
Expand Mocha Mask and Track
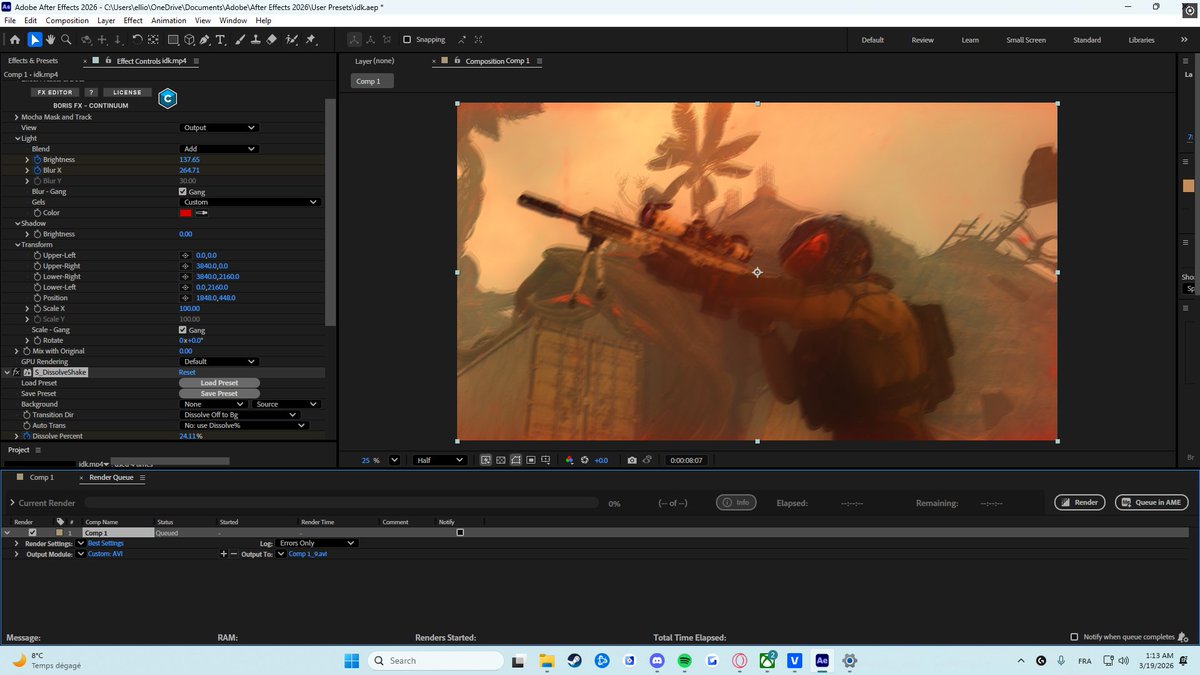tap(17, 117)
